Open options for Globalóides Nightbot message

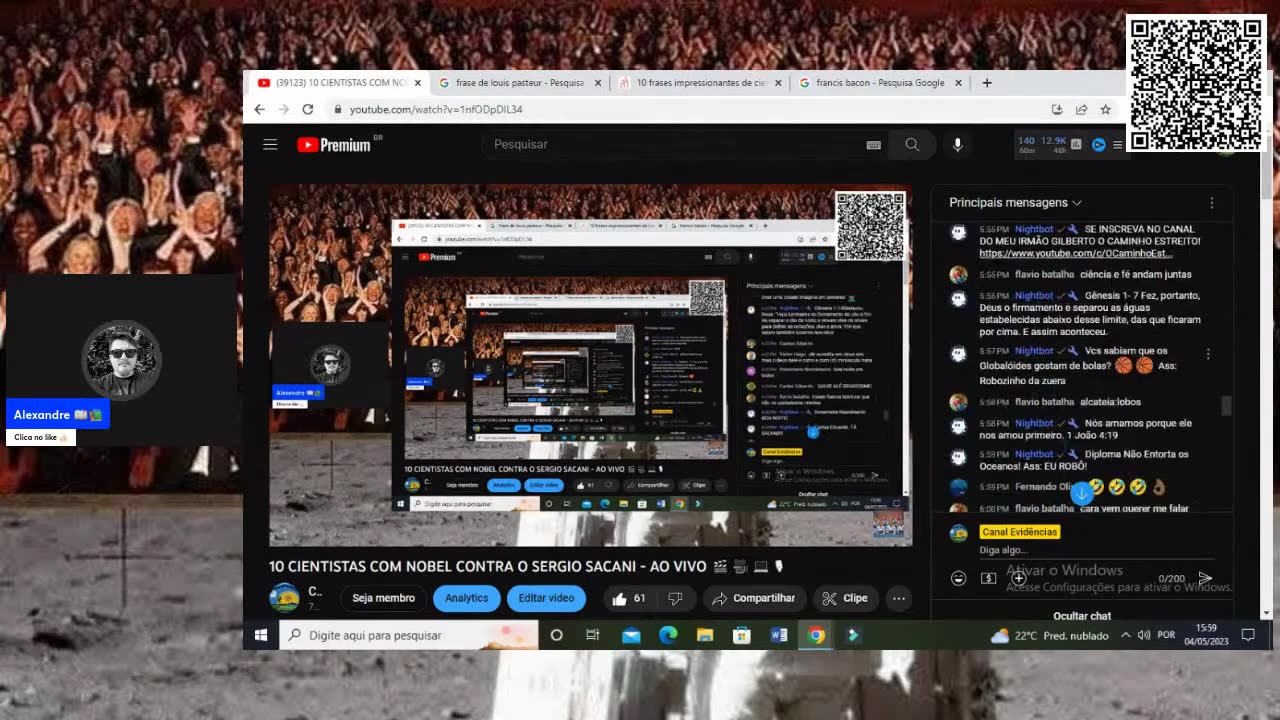click(x=1208, y=354)
